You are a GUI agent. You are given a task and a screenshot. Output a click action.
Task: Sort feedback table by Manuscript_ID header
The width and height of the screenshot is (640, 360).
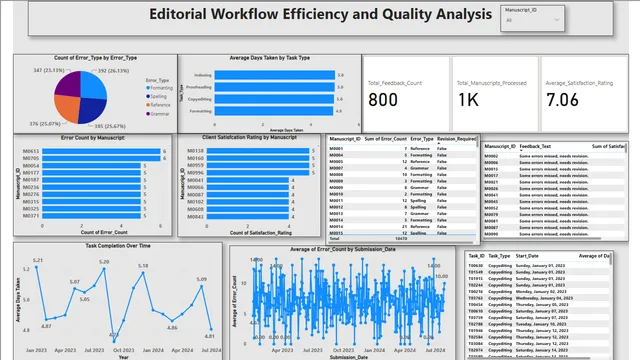[500, 146]
